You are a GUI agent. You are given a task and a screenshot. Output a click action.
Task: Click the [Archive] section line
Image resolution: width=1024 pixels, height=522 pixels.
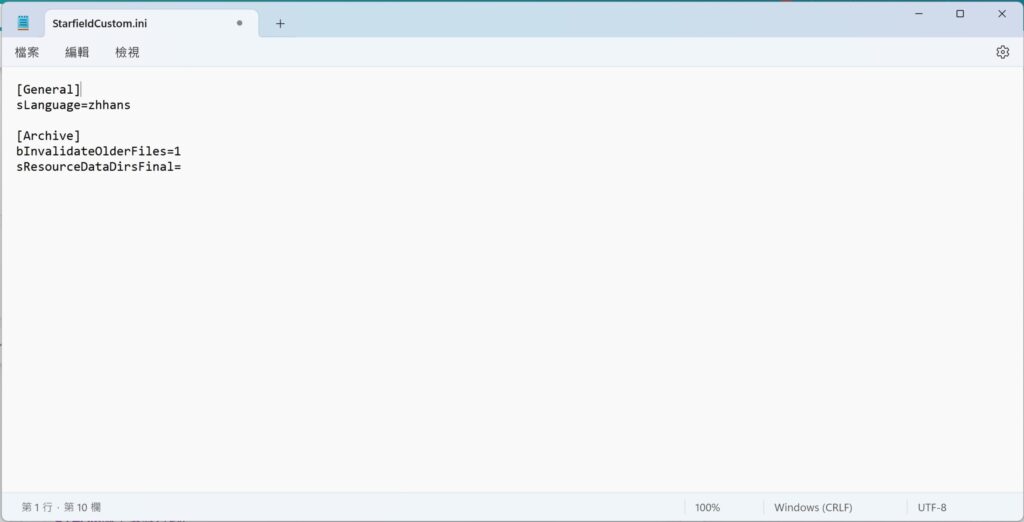point(48,136)
